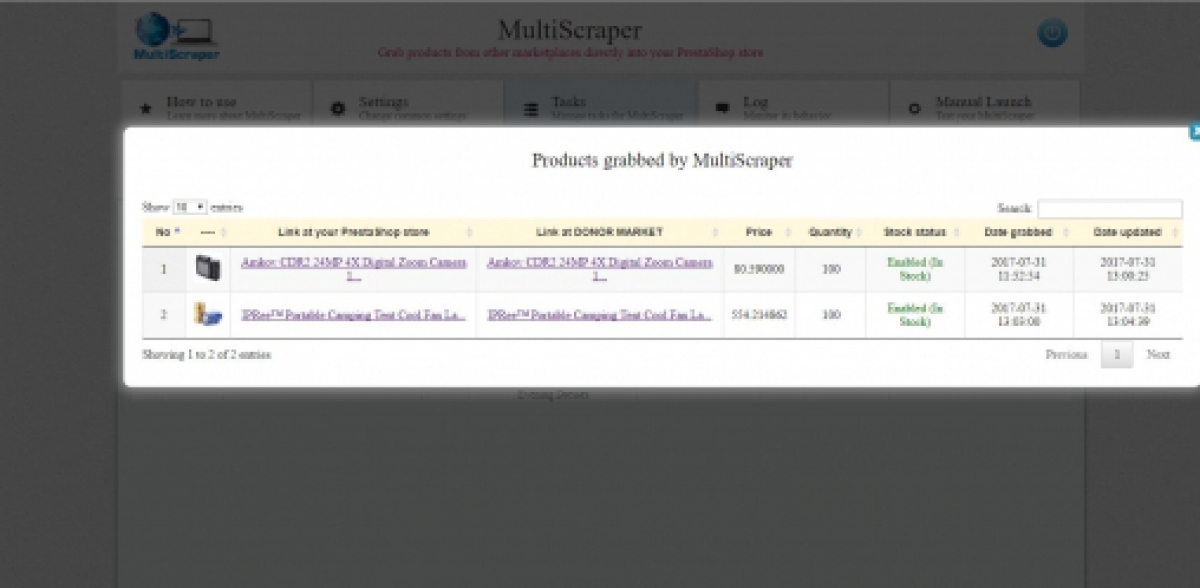Open the Amkov CDR2 camera Prestashop link
1200x588 pixels.
coord(353,263)
